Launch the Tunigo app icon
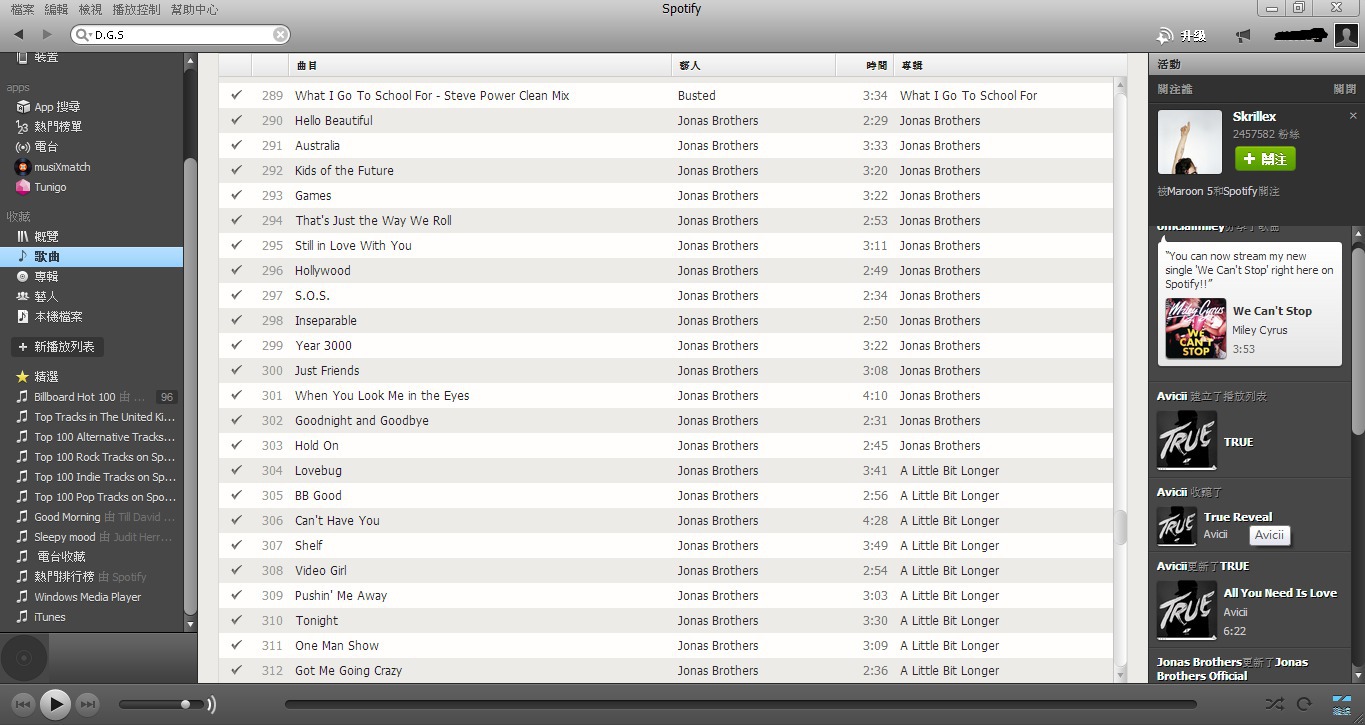 point(23,187)
